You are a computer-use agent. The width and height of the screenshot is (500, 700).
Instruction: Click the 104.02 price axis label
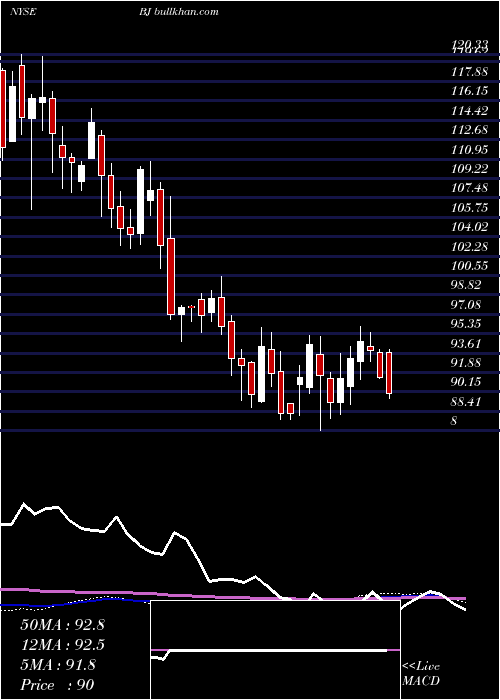click(x=469, y=227)
